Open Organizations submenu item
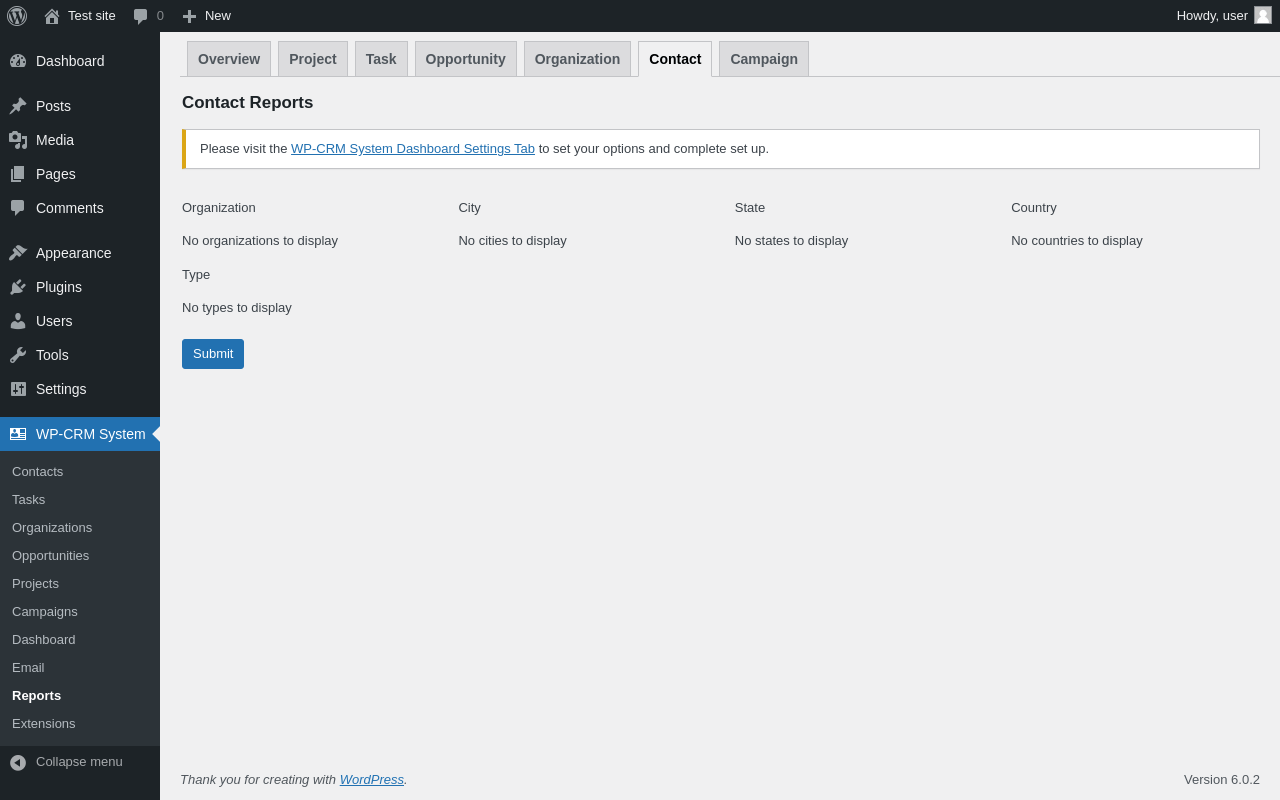Viewport: 1280px width, 800px height. tap(80, 528)
